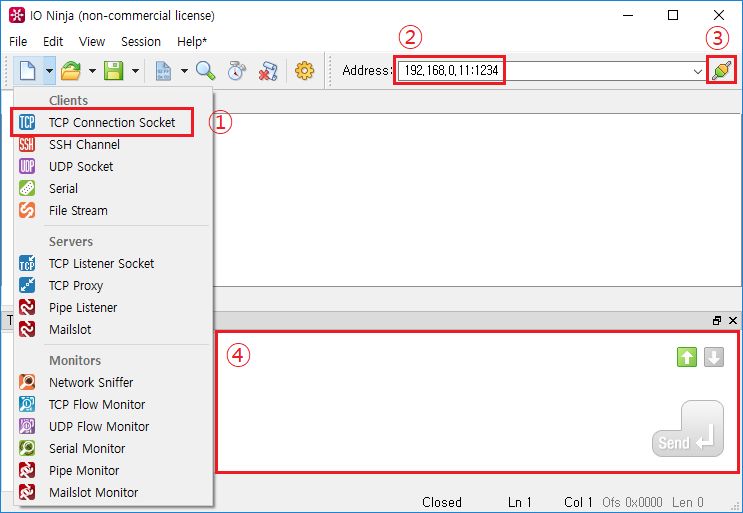
Task: Click the purple UDP icon
Action: click(x=27, y=166)
